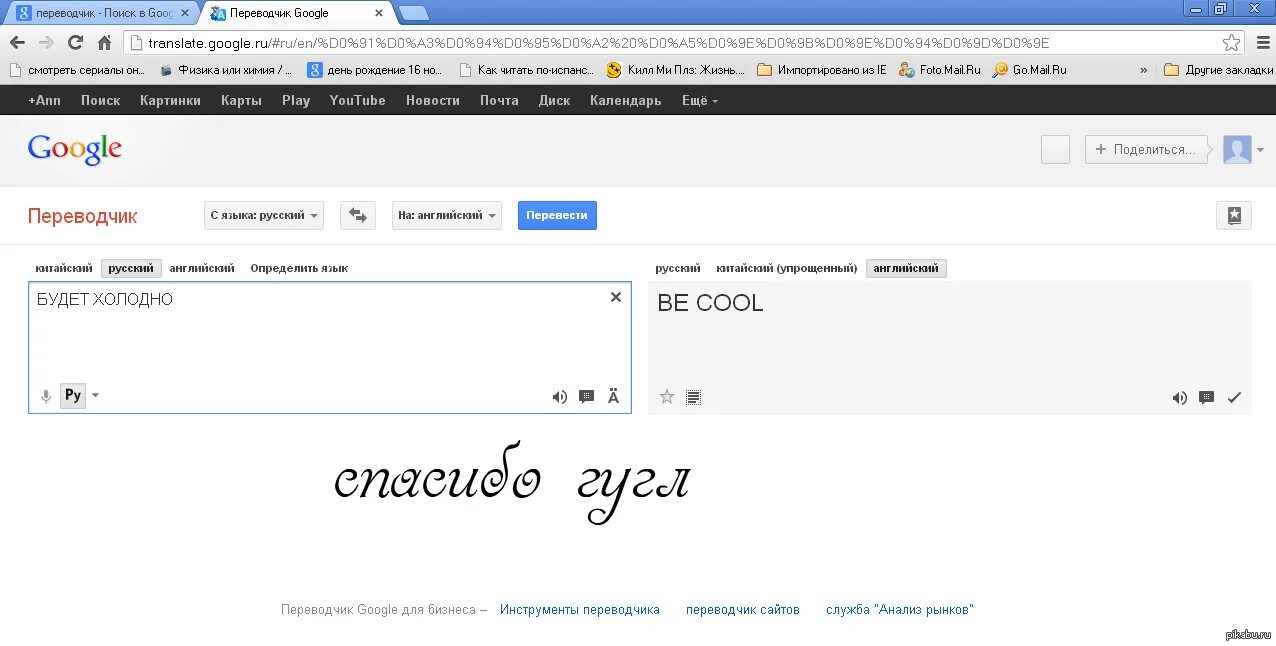
Task: Expand the input tools dropdown arrow
Action: pos(96,395)
